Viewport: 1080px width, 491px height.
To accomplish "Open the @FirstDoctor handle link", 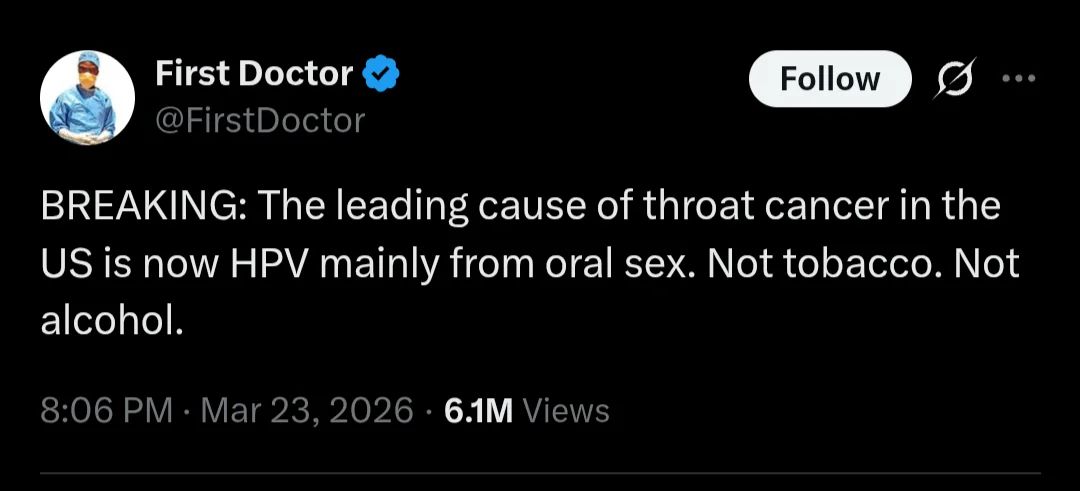I will [x=260, y=121].
